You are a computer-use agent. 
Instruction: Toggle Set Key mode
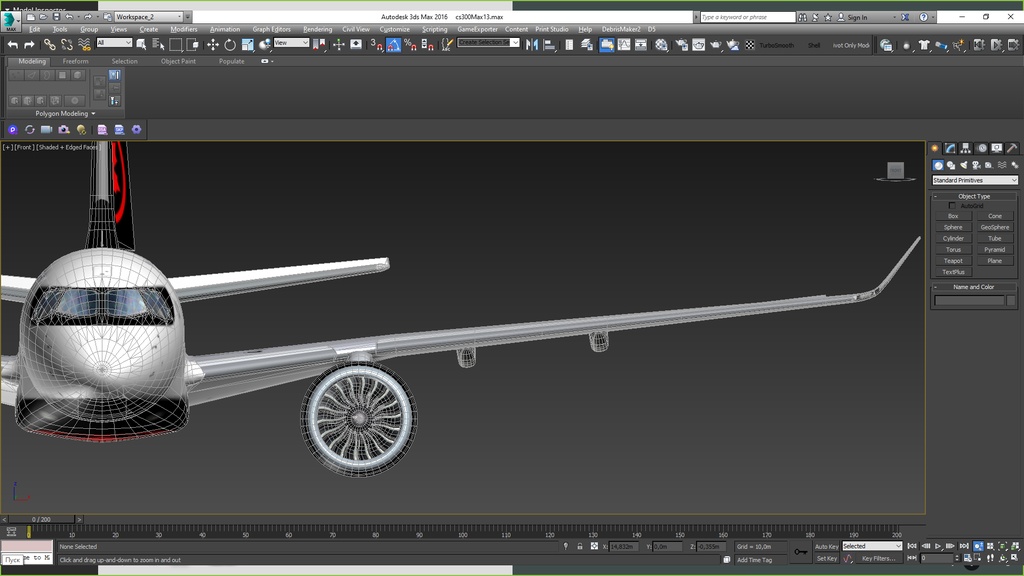tap(826, 559)
